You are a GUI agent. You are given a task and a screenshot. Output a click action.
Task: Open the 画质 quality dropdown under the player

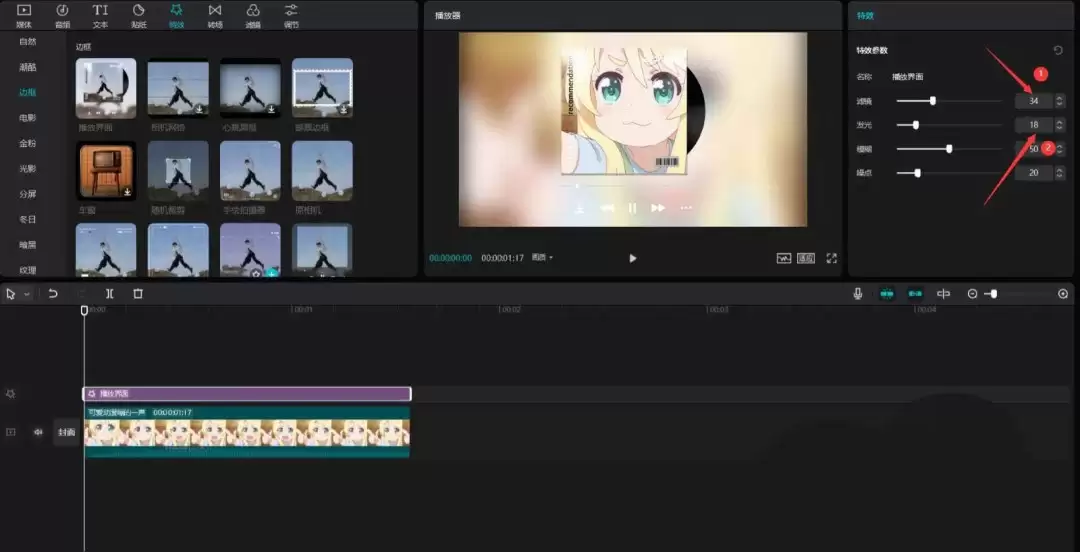[542, 258]
